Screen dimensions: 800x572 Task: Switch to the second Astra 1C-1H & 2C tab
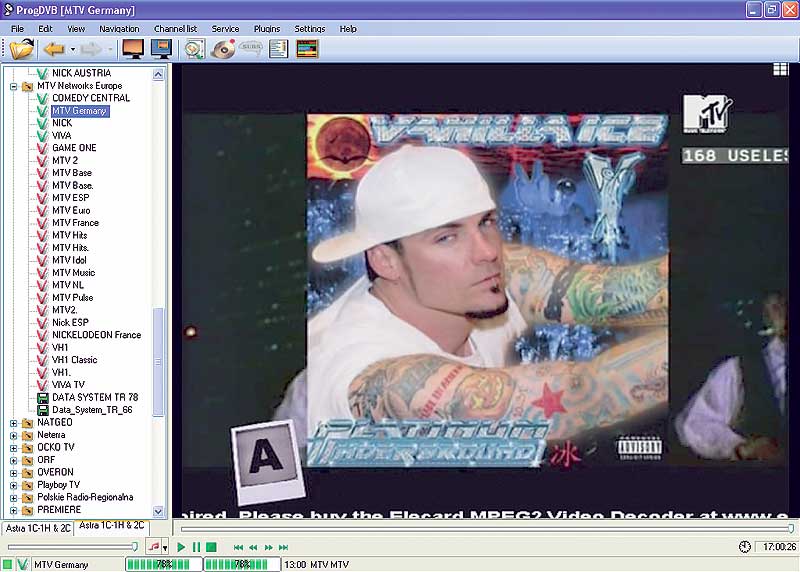[112, 526]
